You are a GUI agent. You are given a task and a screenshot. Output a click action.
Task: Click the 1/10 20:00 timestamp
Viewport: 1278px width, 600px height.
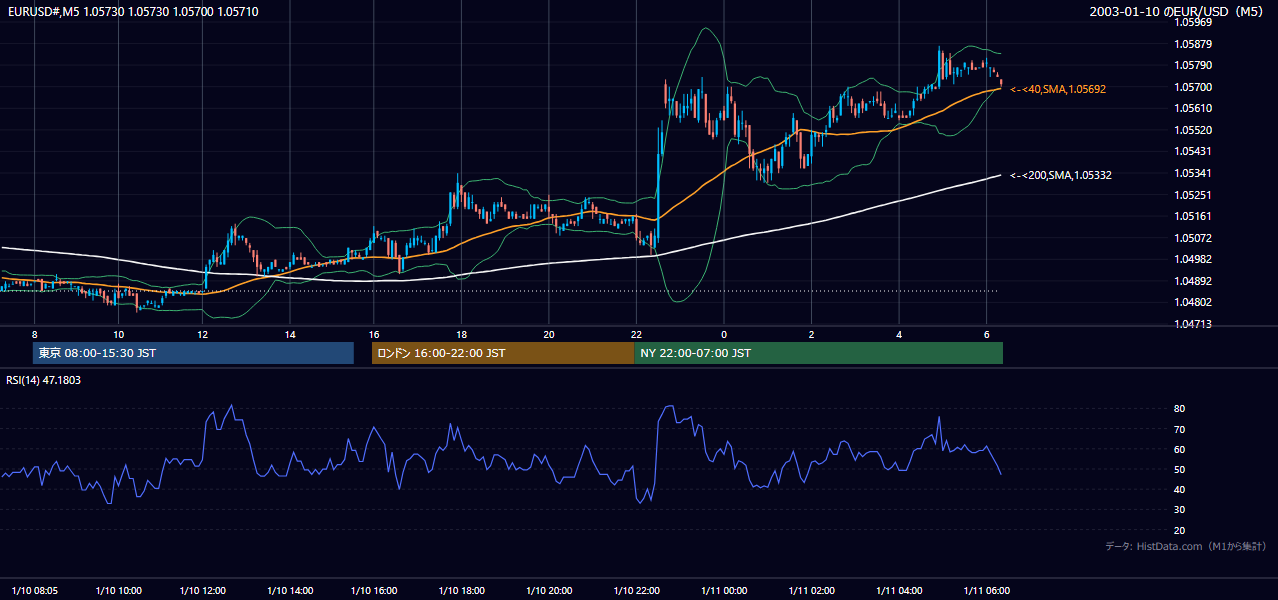click(x=550, y=590)
